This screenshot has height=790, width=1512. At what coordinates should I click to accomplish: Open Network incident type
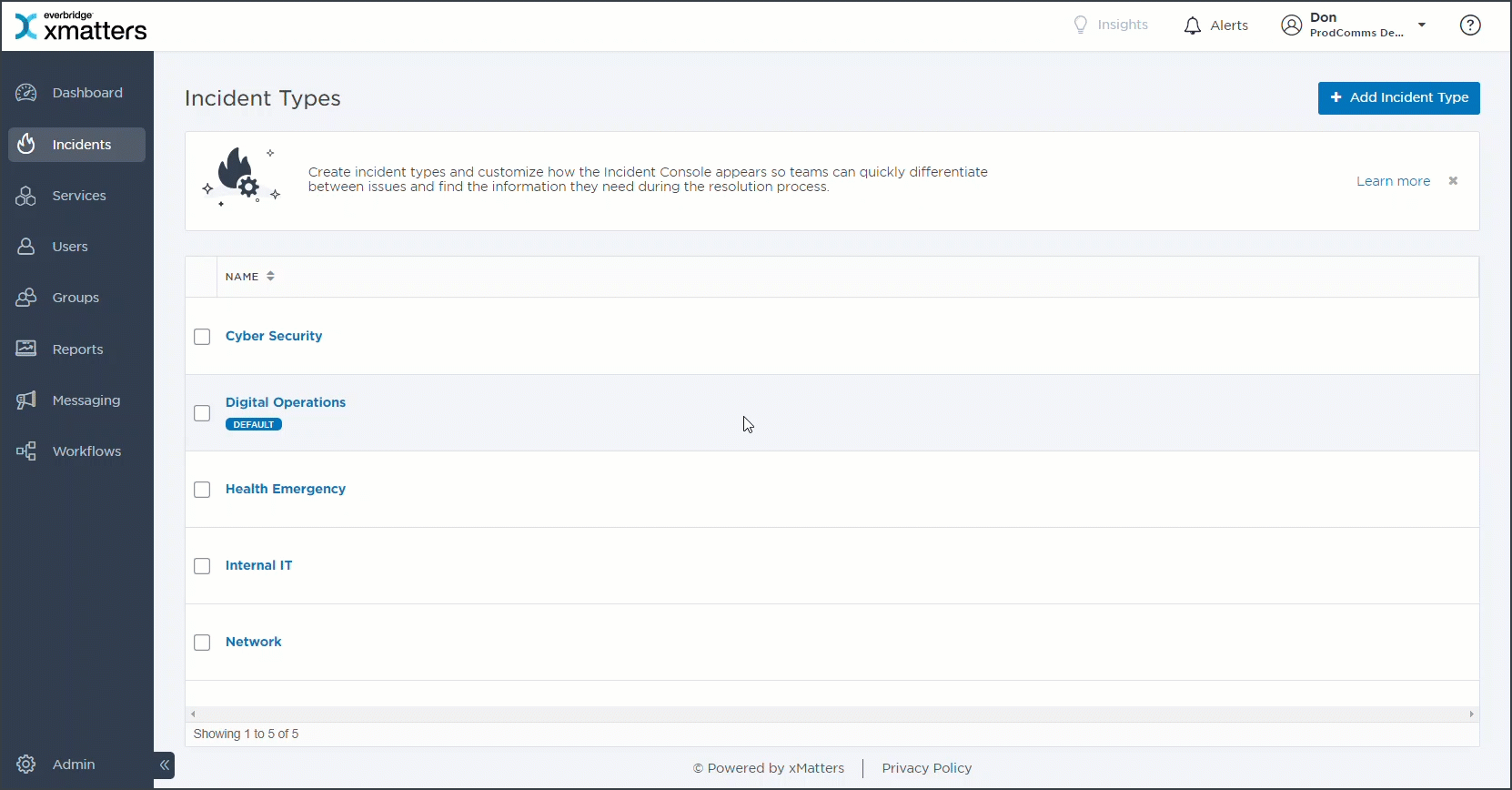click(254, 642)
